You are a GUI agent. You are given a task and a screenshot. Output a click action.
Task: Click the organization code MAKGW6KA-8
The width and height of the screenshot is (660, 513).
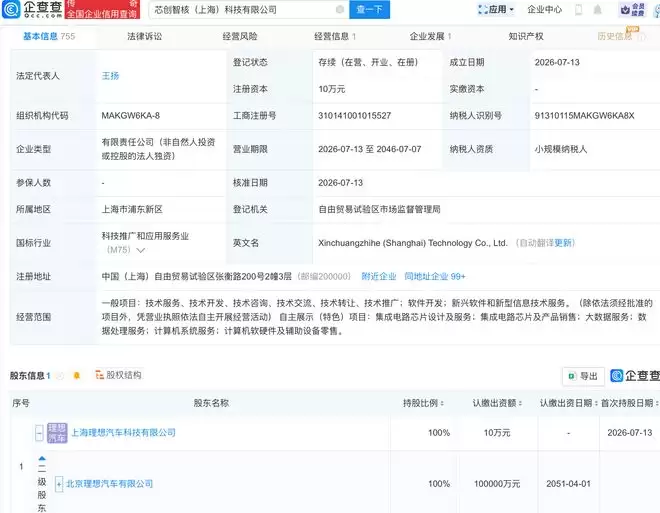[130, 115]
